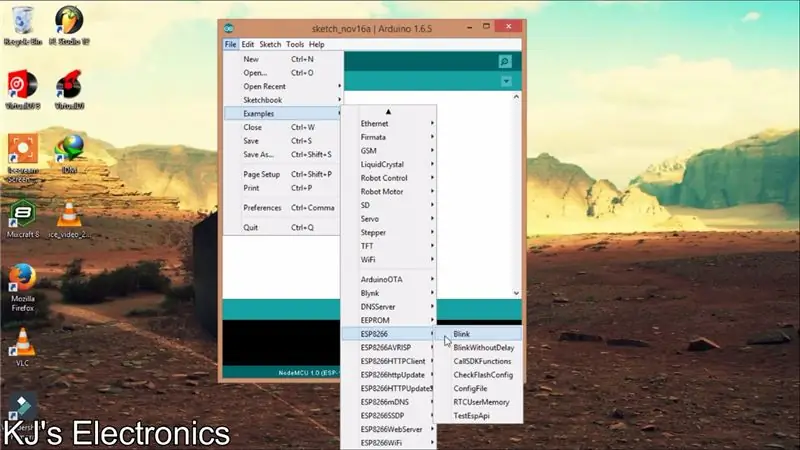Screen dimensions: 800x450
Task: Open the Tools menu
Action: (x=295, y=44)
